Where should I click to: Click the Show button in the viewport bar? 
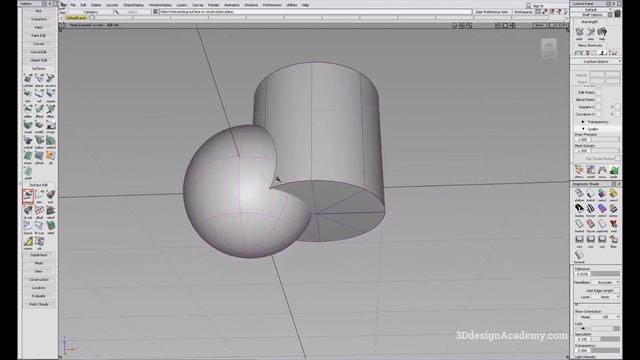(540, 25)
